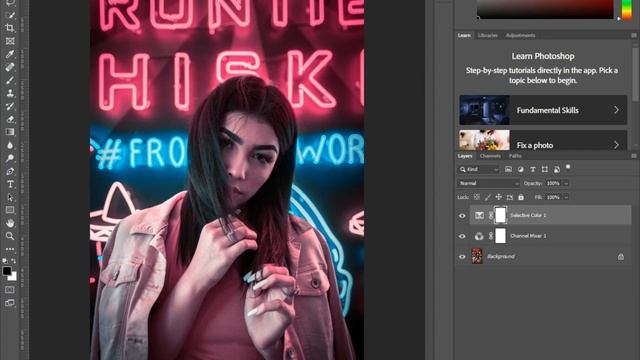Toggle filter for type layers

pyautogui.click(x=533, y=169)
